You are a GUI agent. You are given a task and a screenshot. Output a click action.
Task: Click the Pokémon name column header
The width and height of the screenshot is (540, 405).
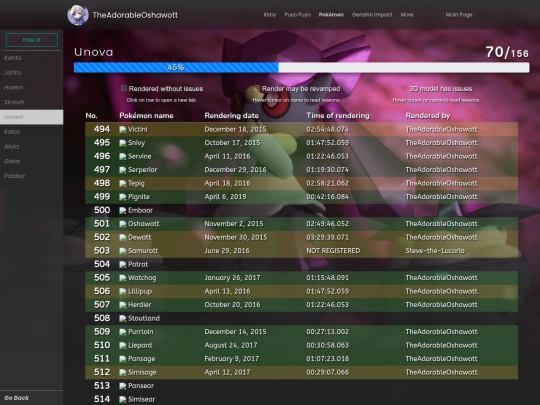(146, 116)
